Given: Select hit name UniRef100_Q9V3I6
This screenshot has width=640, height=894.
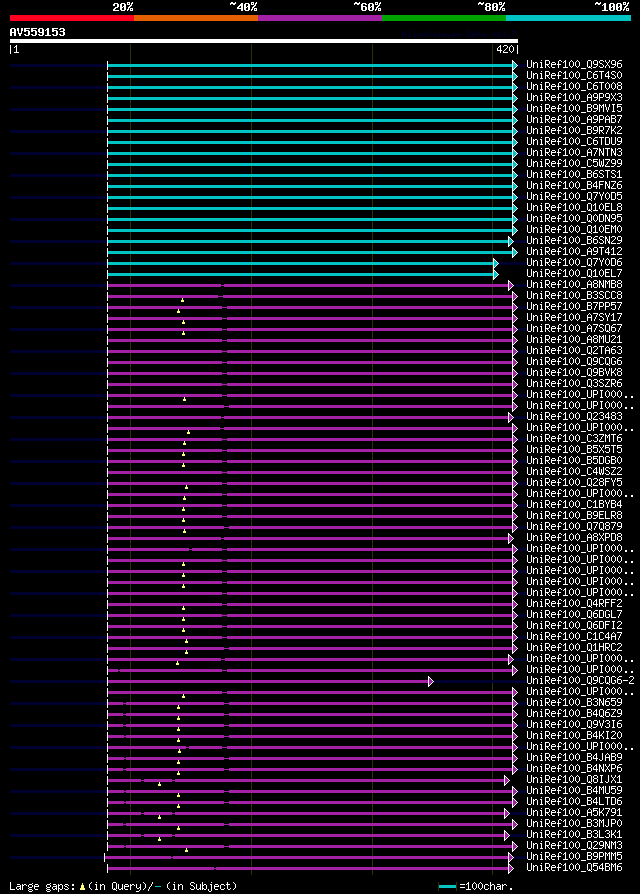Looking at the screenshot, I should pyautogui.click(x=574, y=725).
